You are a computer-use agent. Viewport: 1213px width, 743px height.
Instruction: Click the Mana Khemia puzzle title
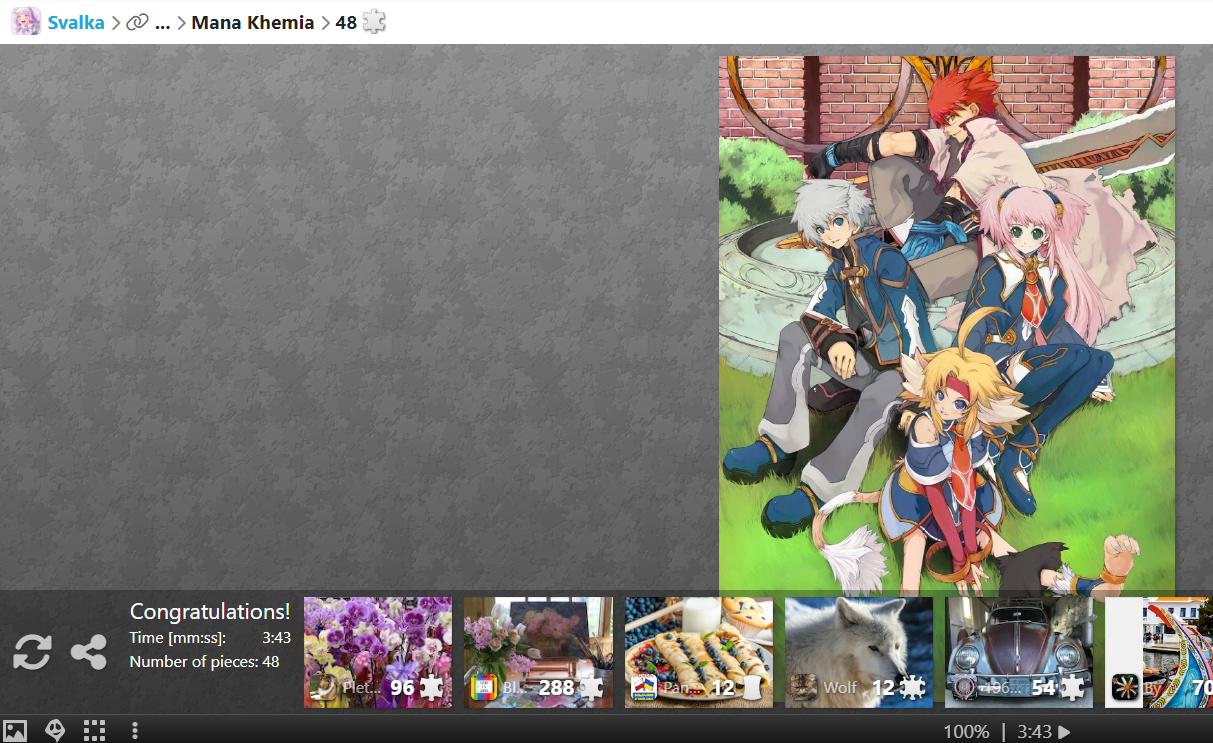pyautogui.click(x=253, y=22)
